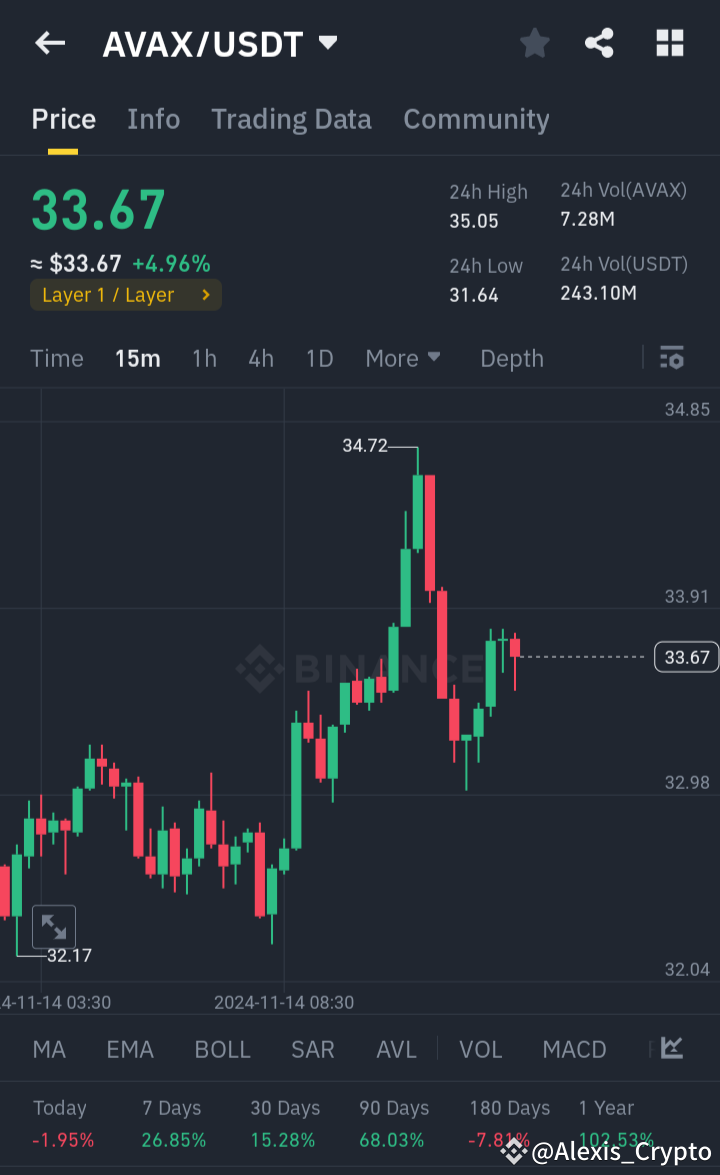Star the AVAX/USDT pair as favorite

[534, 43]
